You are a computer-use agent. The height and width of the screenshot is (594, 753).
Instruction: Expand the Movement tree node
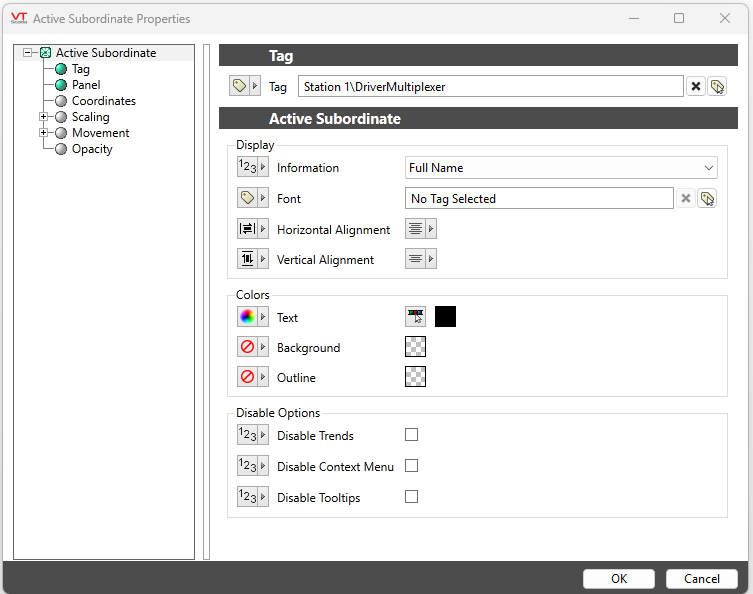click(x=43, y=133)
